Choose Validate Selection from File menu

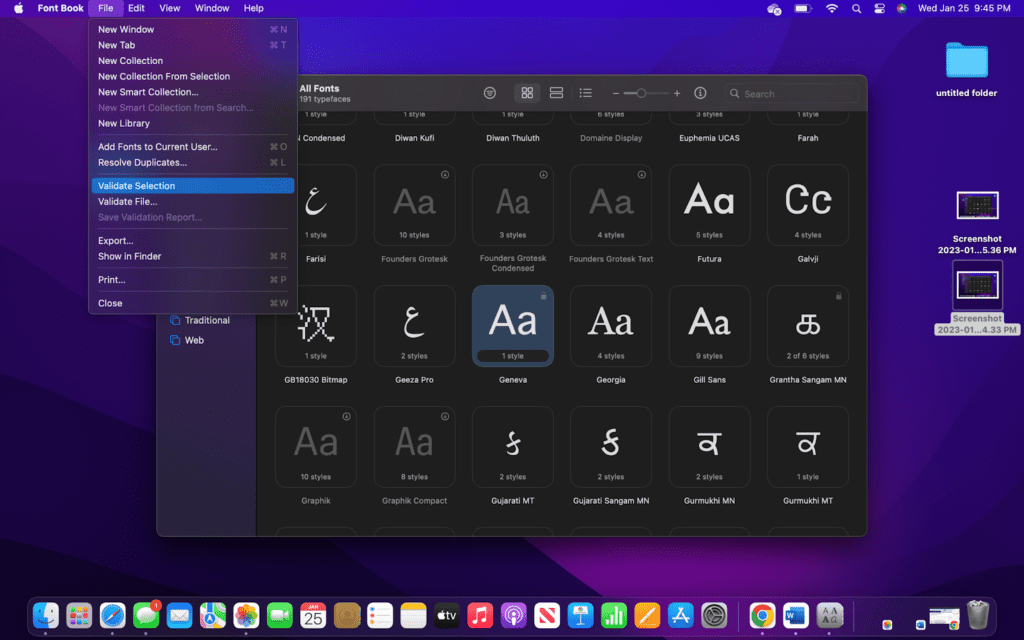(136, 186)
